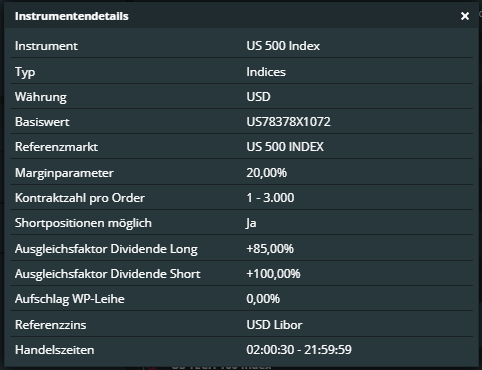Click the 'Instrument' row label
Screen dimensions: 482x370
46,46
